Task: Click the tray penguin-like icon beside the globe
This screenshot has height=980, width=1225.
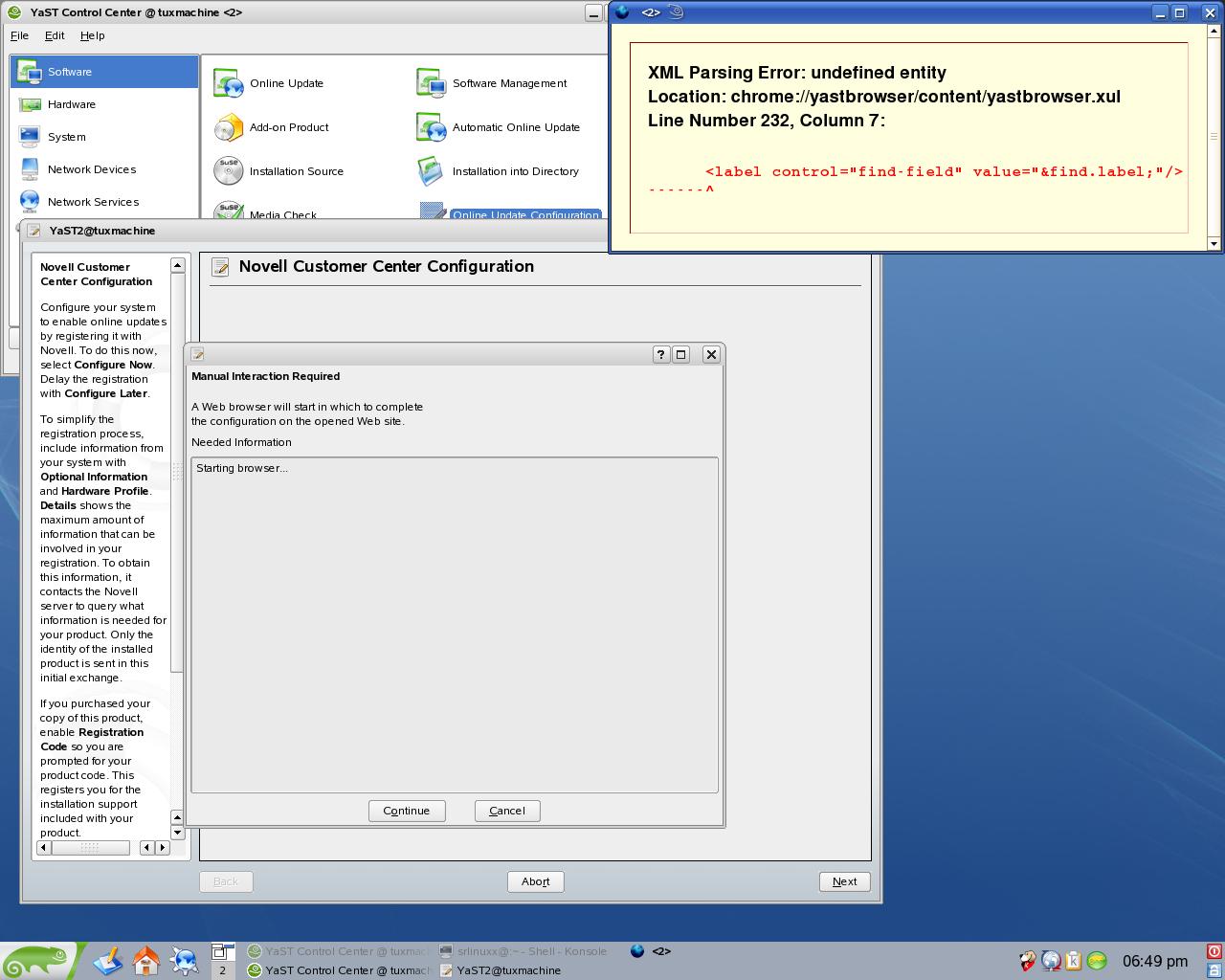Action: point(1028,961)
